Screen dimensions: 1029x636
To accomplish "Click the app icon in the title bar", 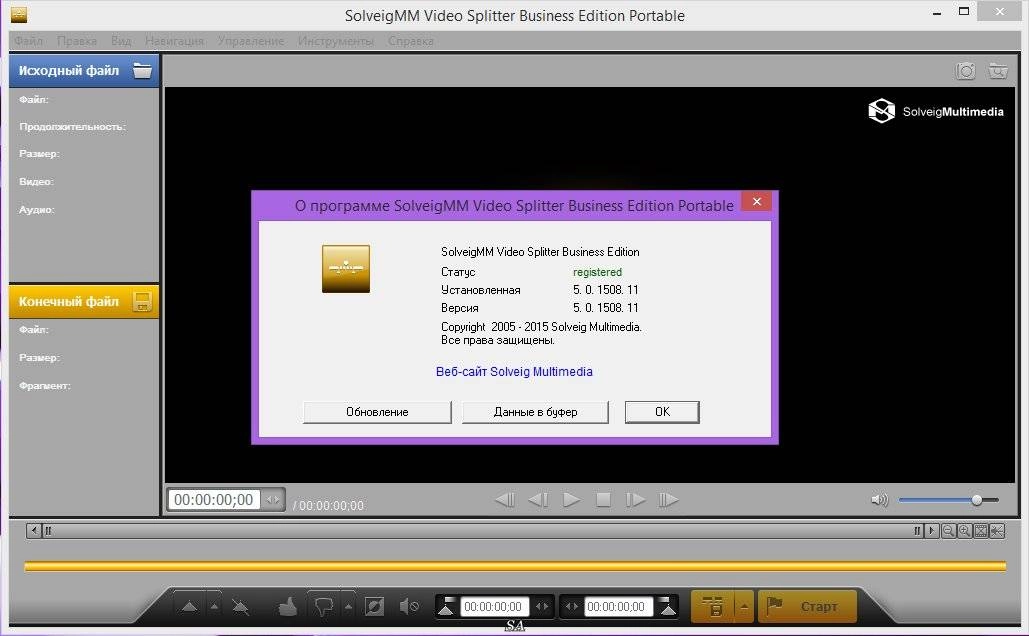I will coord(19,14).
